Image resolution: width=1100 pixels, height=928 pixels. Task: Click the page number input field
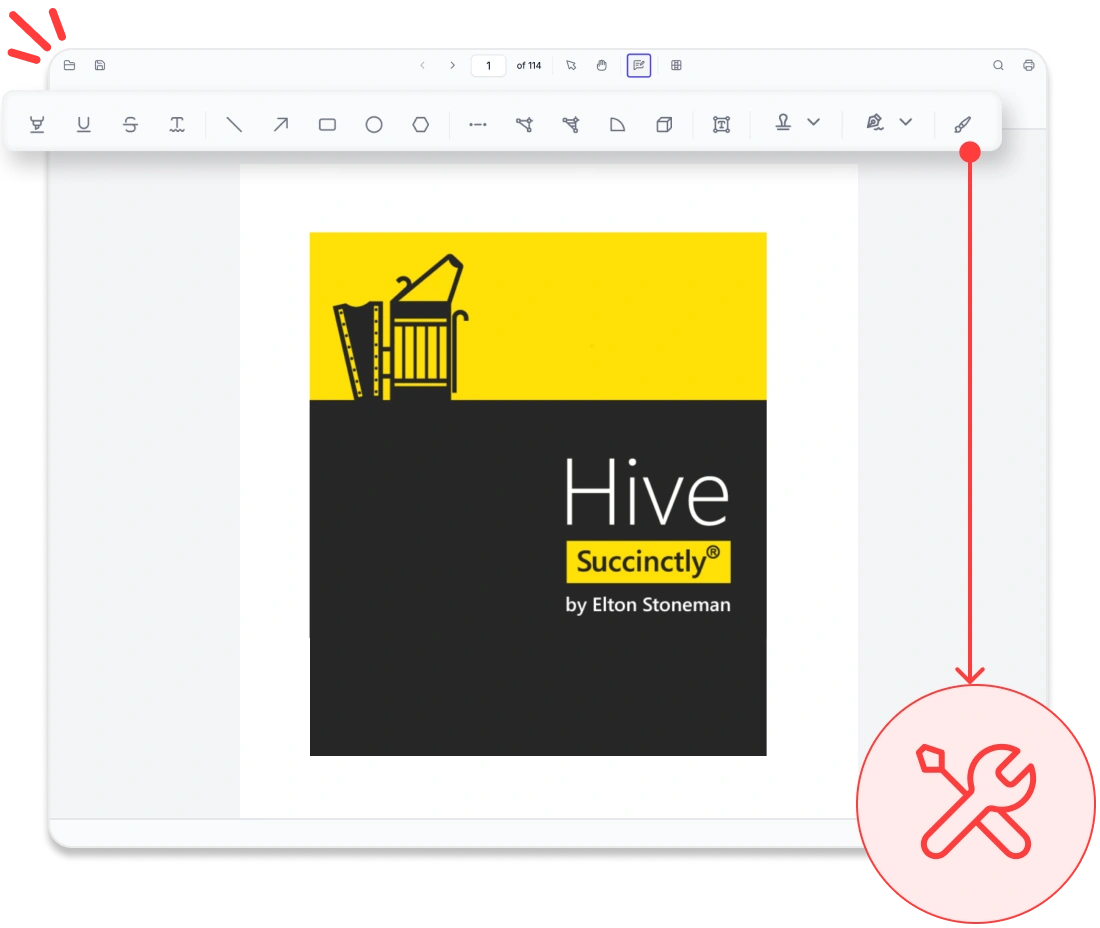[x=488, y=65]
